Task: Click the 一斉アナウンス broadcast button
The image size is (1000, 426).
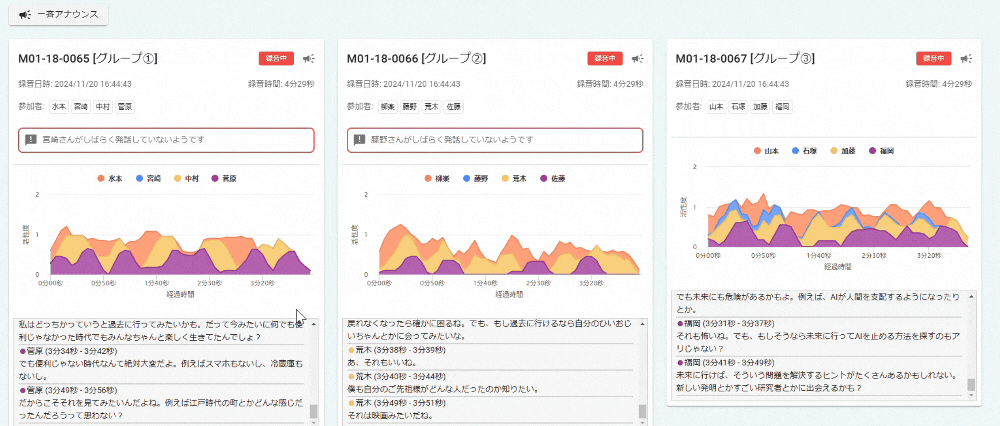Action: coord(58,15)
